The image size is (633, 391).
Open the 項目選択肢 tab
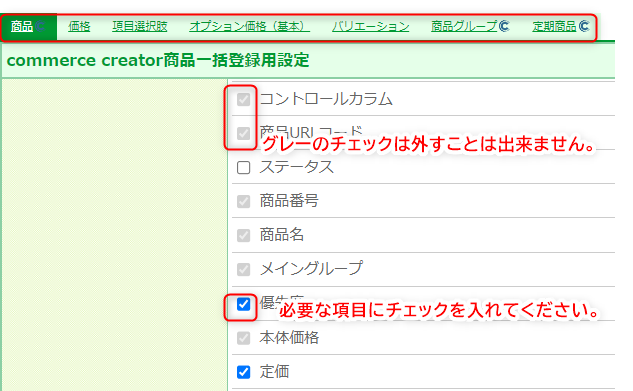pos(140,27)
